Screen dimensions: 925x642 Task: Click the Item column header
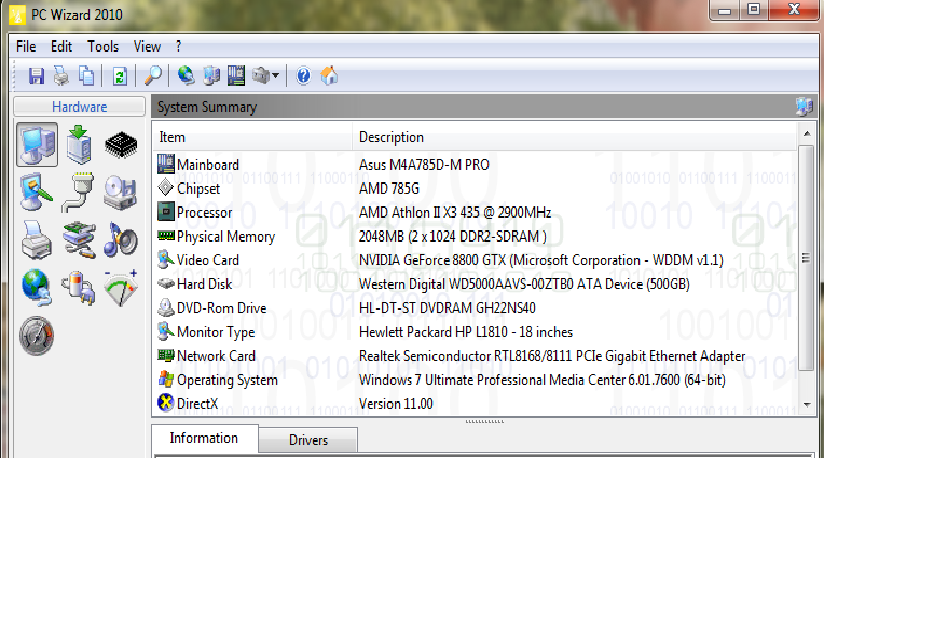(x=253, y=137)
